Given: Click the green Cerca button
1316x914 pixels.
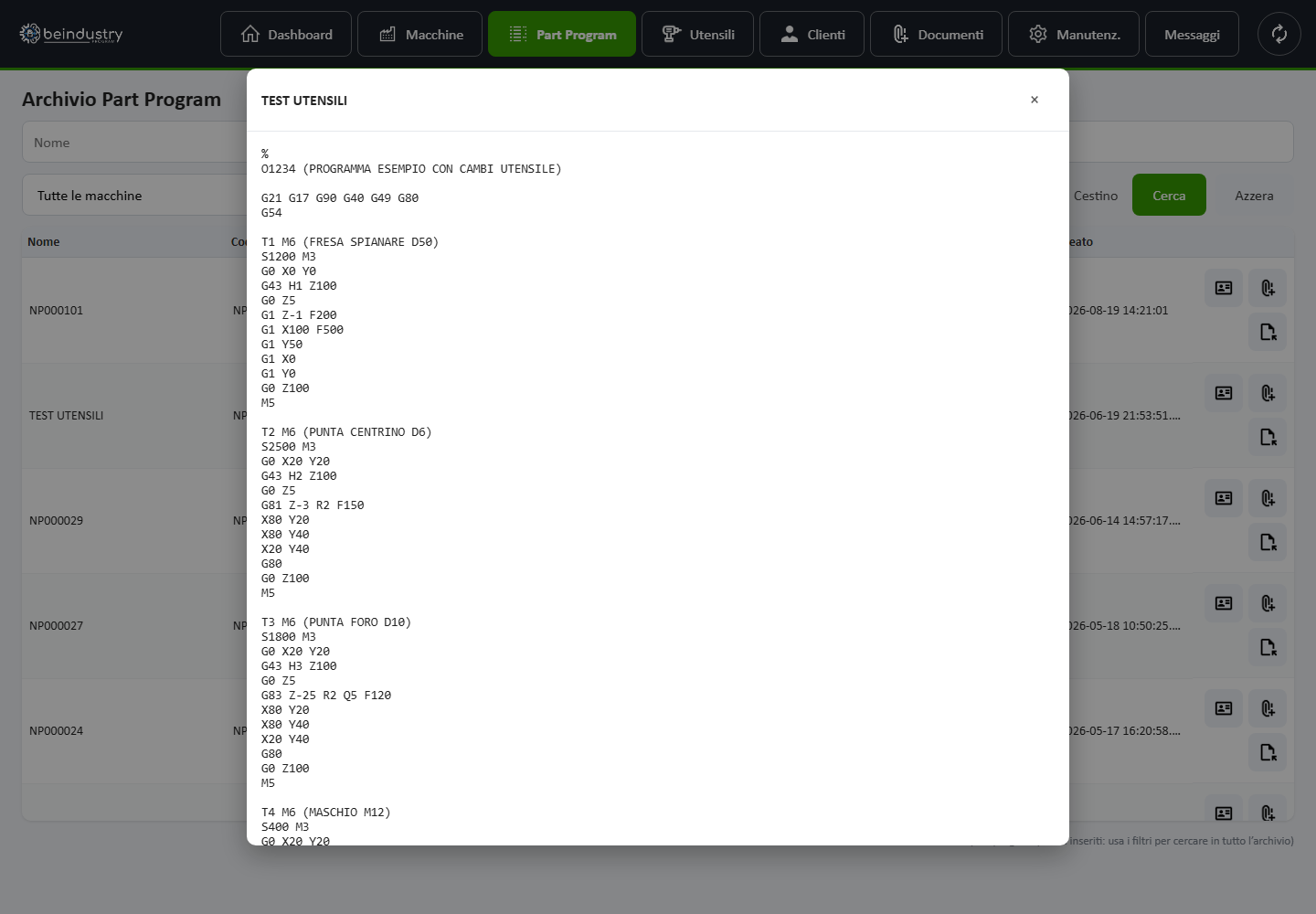Looking at the screenshot, I should pos(1169,195).
